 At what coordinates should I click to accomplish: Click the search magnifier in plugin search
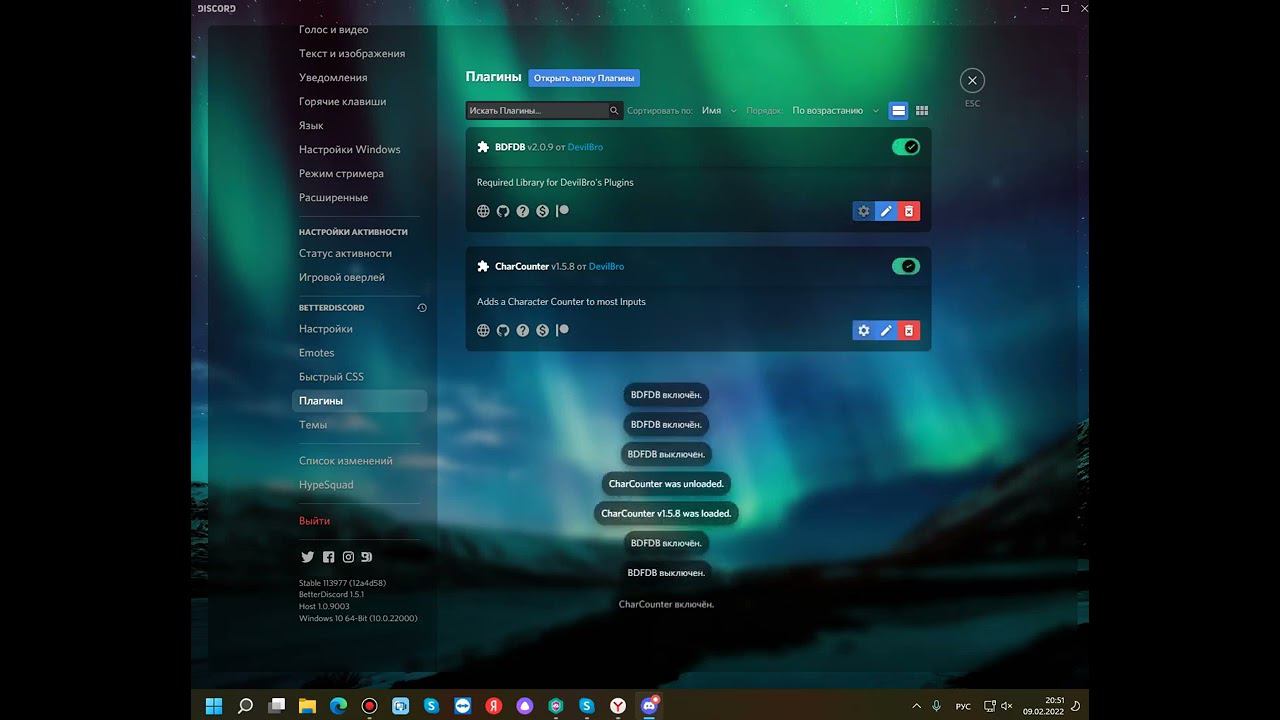(614, 111)
